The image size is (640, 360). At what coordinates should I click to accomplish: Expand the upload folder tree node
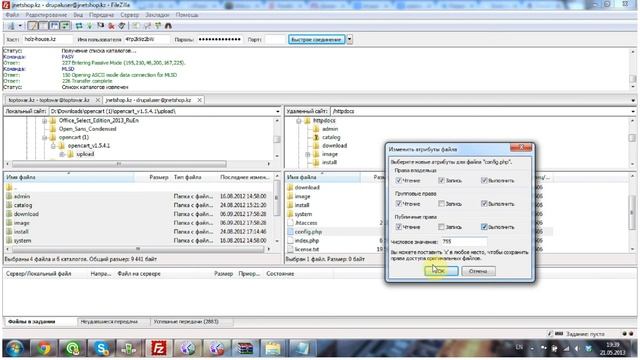pos(62,154)
